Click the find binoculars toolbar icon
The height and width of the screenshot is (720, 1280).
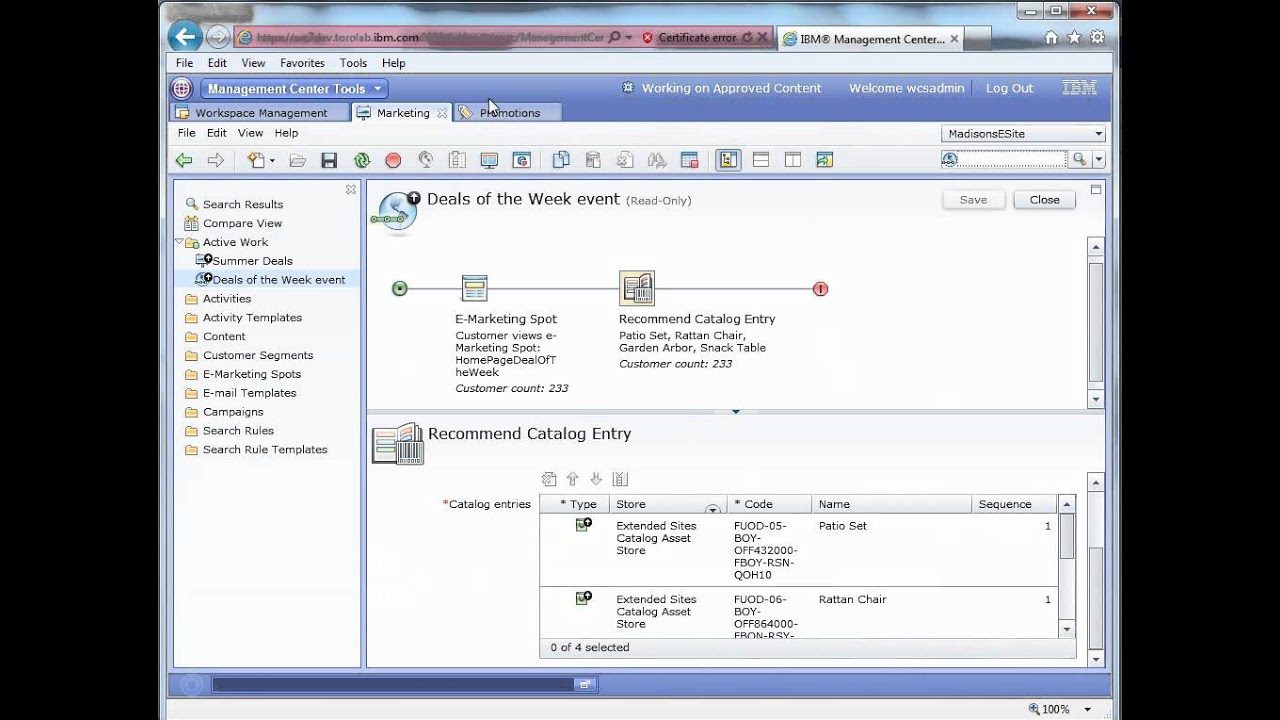657,160
